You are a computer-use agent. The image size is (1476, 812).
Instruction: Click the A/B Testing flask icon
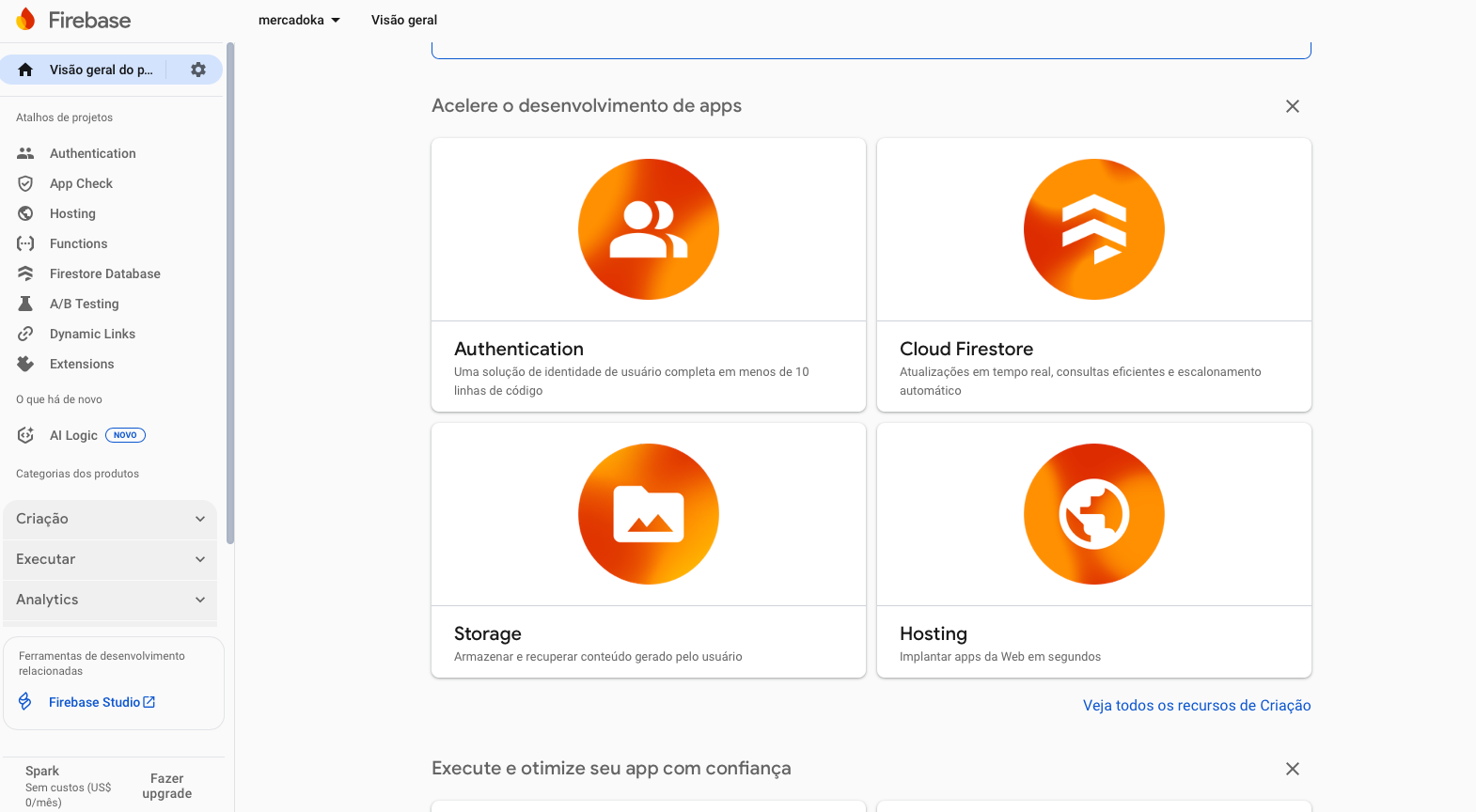click(x=25, y=304)
